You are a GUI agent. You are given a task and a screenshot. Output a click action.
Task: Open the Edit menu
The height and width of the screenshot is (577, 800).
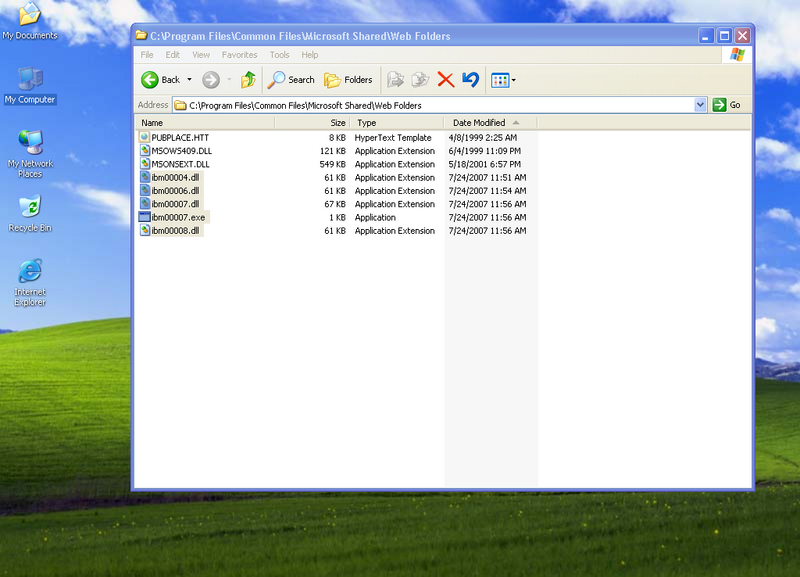point(172,55)
